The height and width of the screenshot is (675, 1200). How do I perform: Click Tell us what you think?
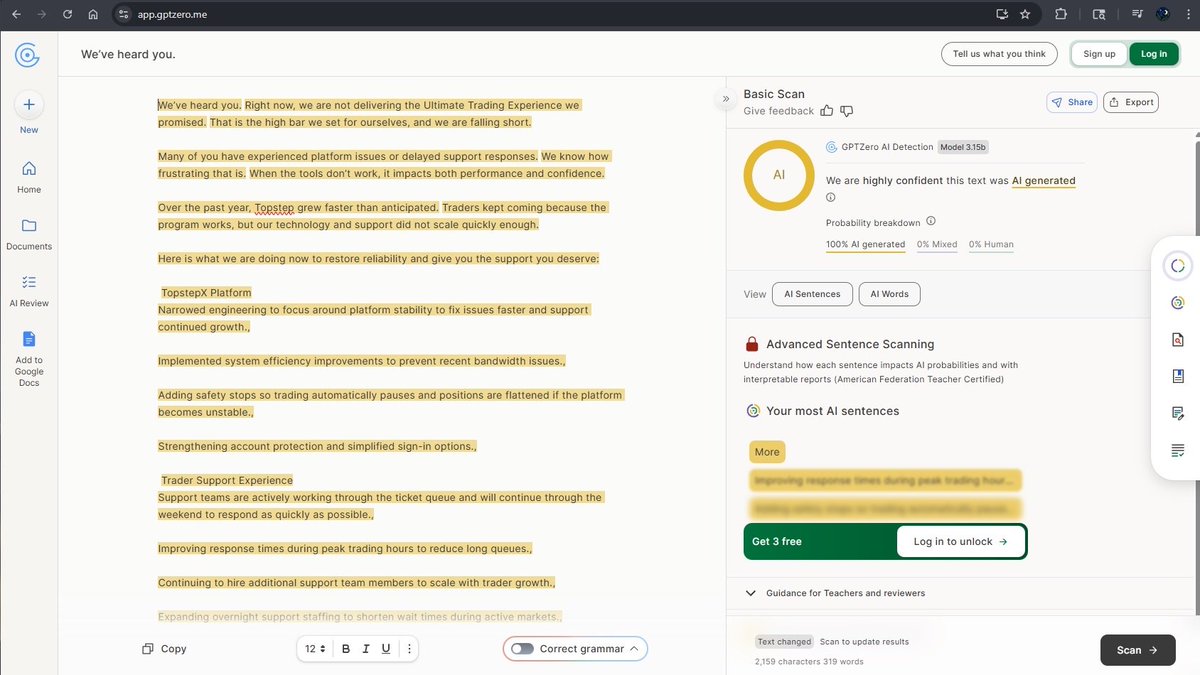tap(999, 54)
